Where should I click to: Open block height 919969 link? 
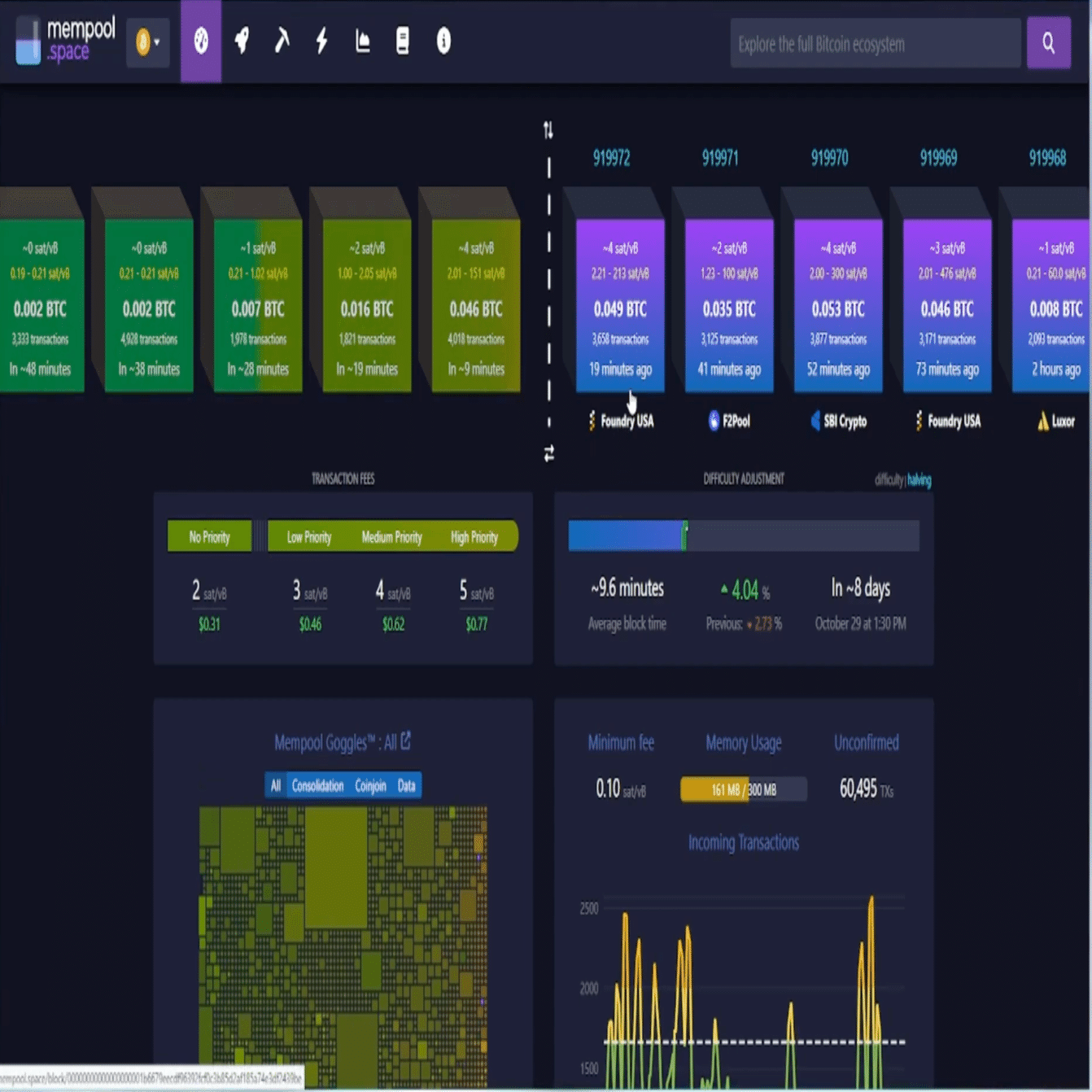point(938,158)
